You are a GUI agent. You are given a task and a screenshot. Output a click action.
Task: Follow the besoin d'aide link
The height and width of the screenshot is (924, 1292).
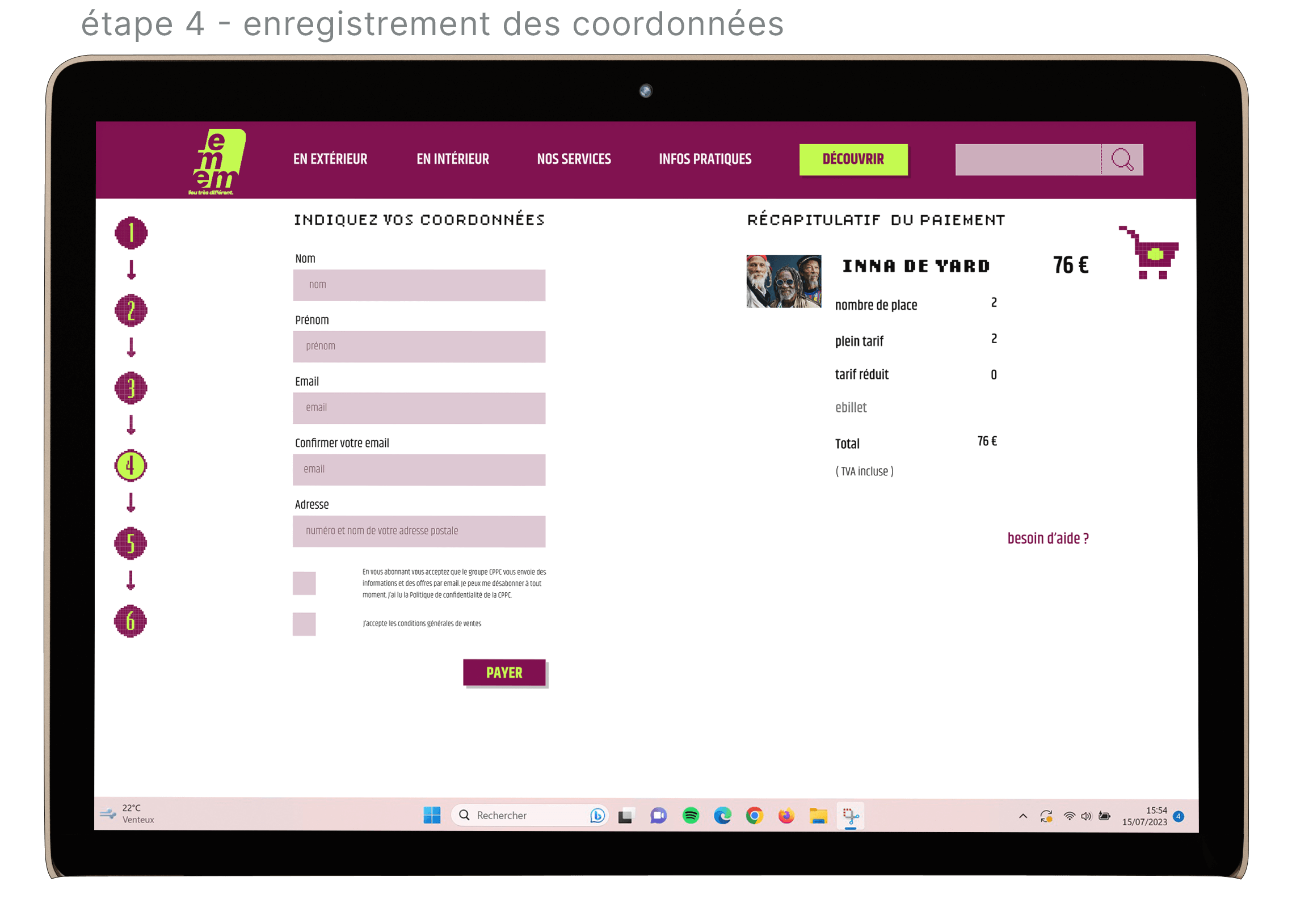point(1047,538)
